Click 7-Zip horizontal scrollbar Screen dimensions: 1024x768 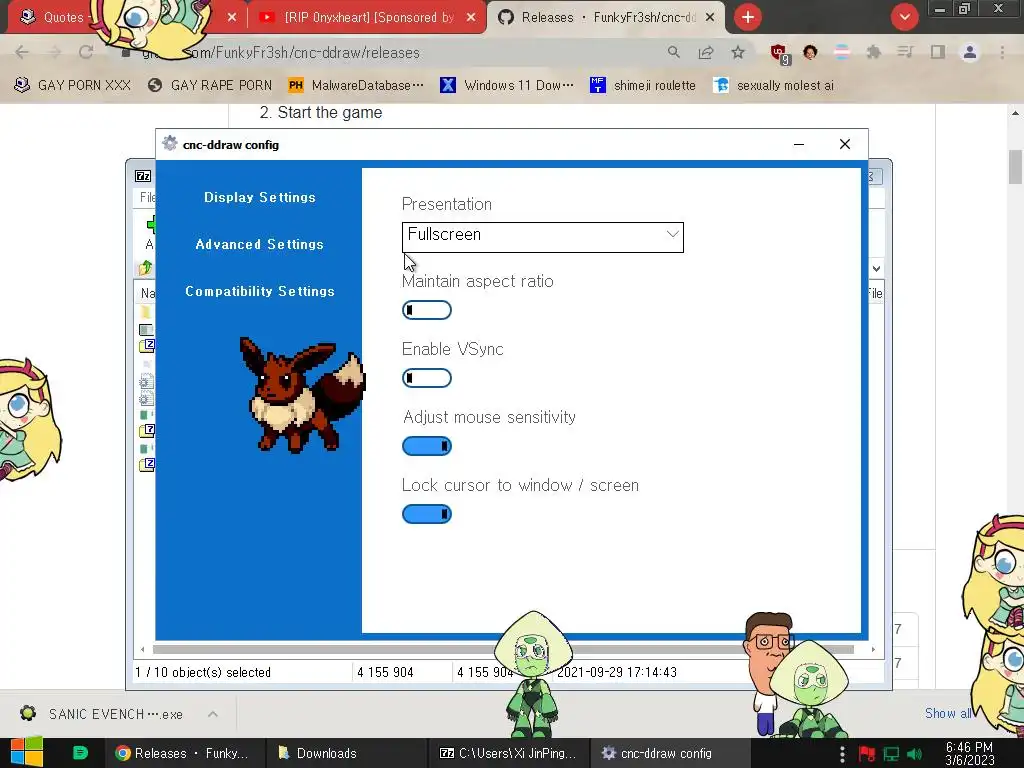pyautogui.click(x=503, y=649)
